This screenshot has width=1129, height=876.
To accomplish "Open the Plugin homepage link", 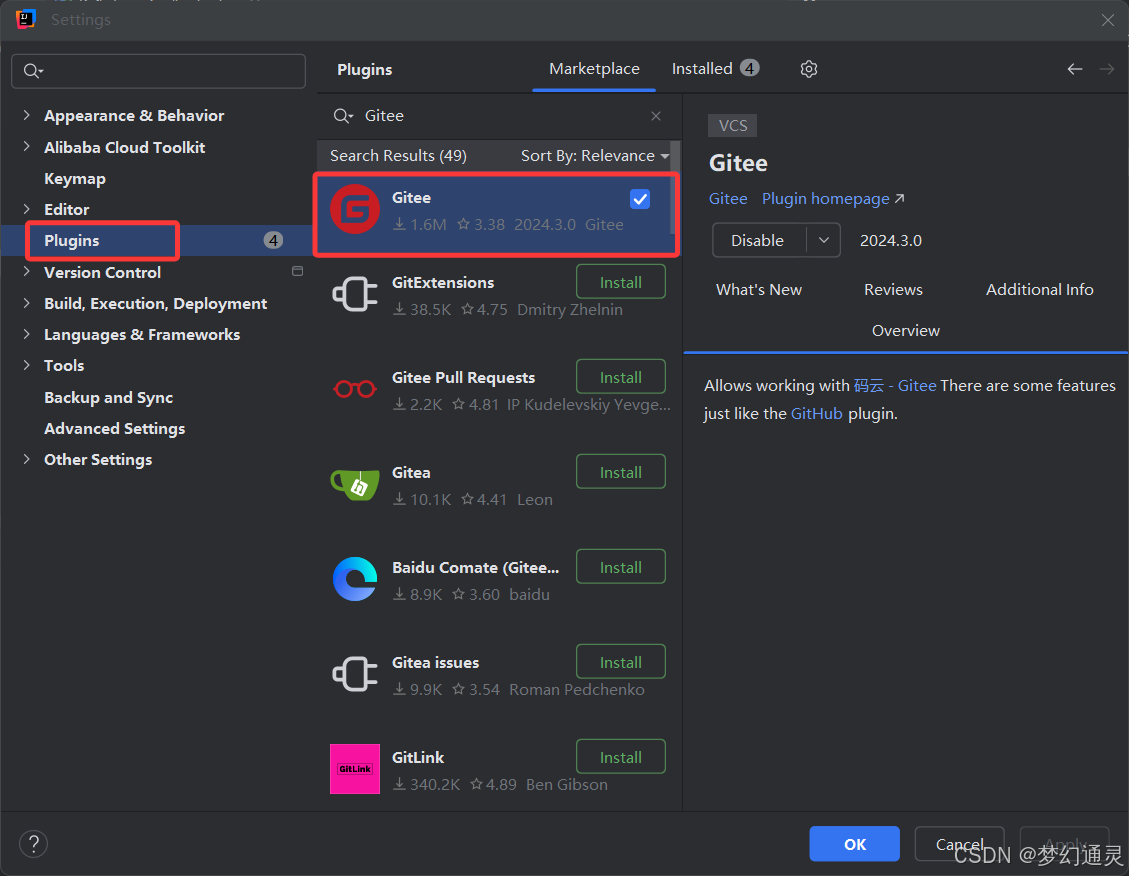I will point(833,199).
